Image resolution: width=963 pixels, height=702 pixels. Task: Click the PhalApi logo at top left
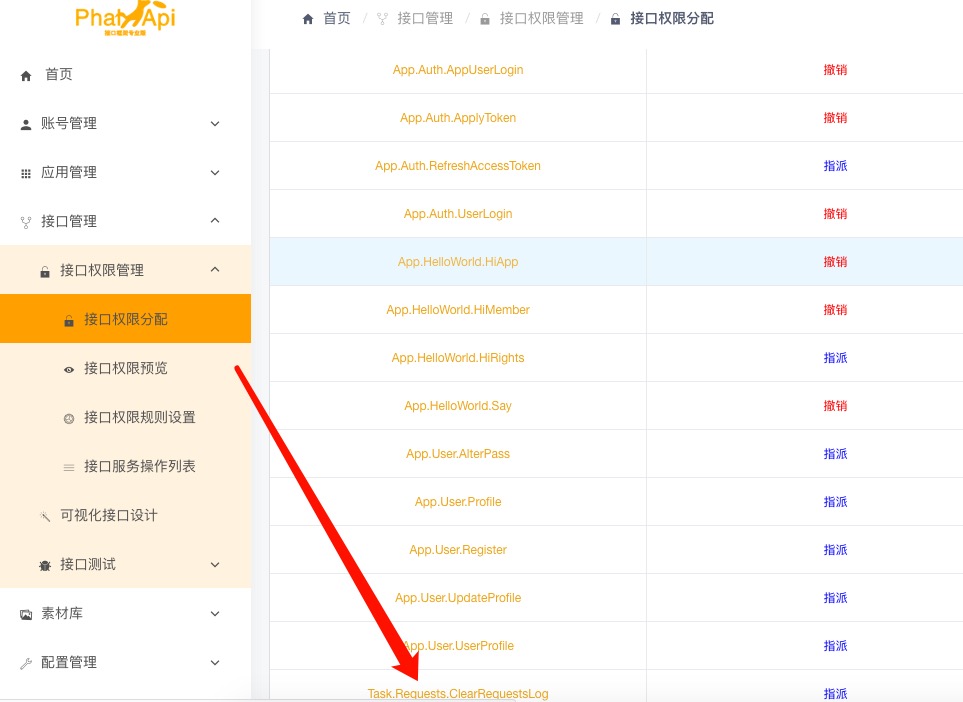point(125,18)
